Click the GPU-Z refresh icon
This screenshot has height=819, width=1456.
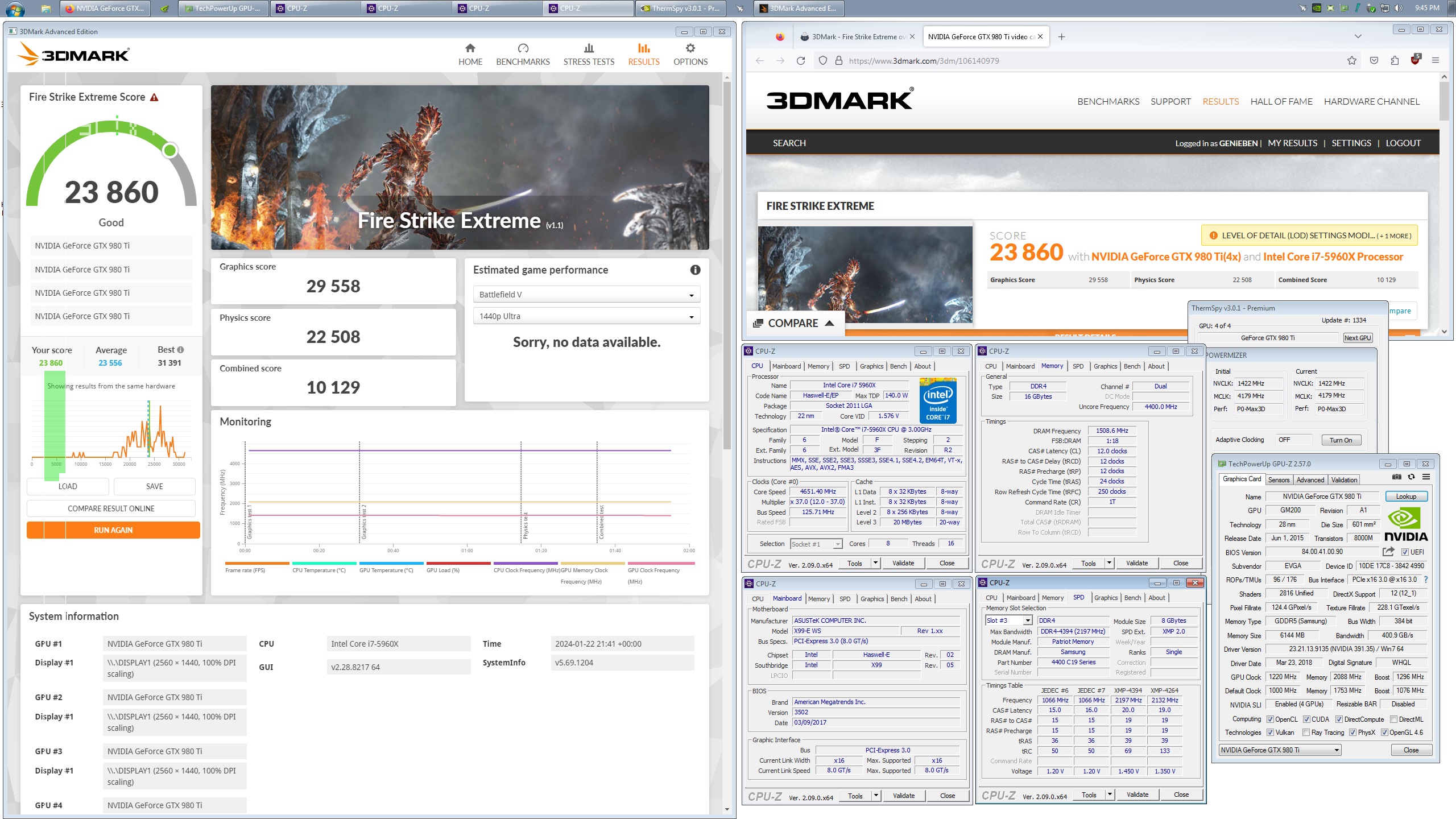[1411, 477]
